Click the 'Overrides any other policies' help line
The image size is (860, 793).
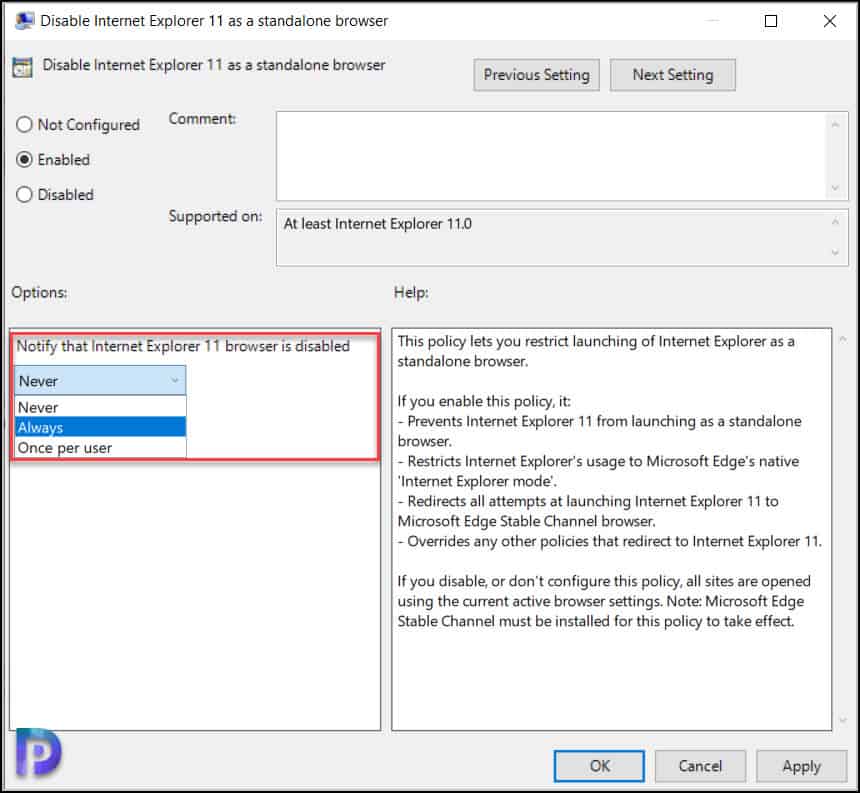tap(609, 541)
